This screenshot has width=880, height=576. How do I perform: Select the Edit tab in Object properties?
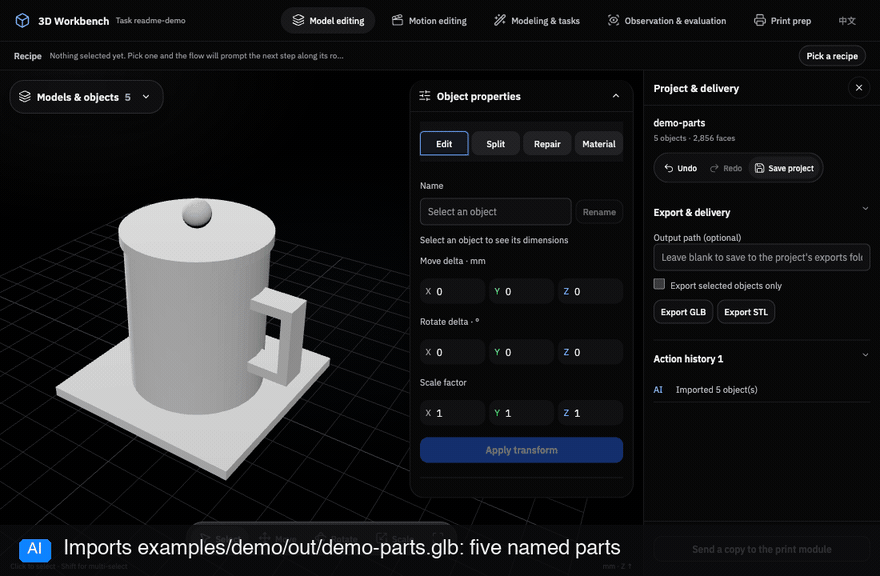(x=444, y=144)
